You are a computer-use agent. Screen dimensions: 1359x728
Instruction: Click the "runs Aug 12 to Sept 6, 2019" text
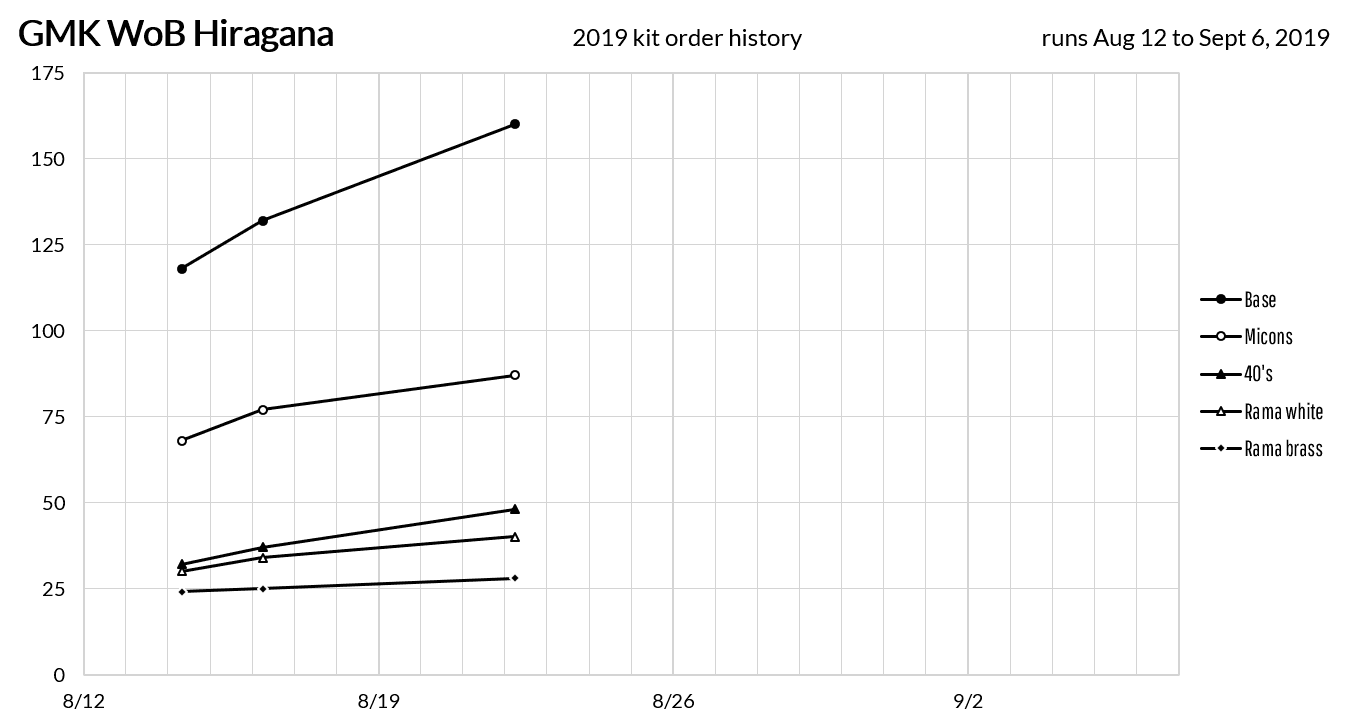[x=1185, y=38]
